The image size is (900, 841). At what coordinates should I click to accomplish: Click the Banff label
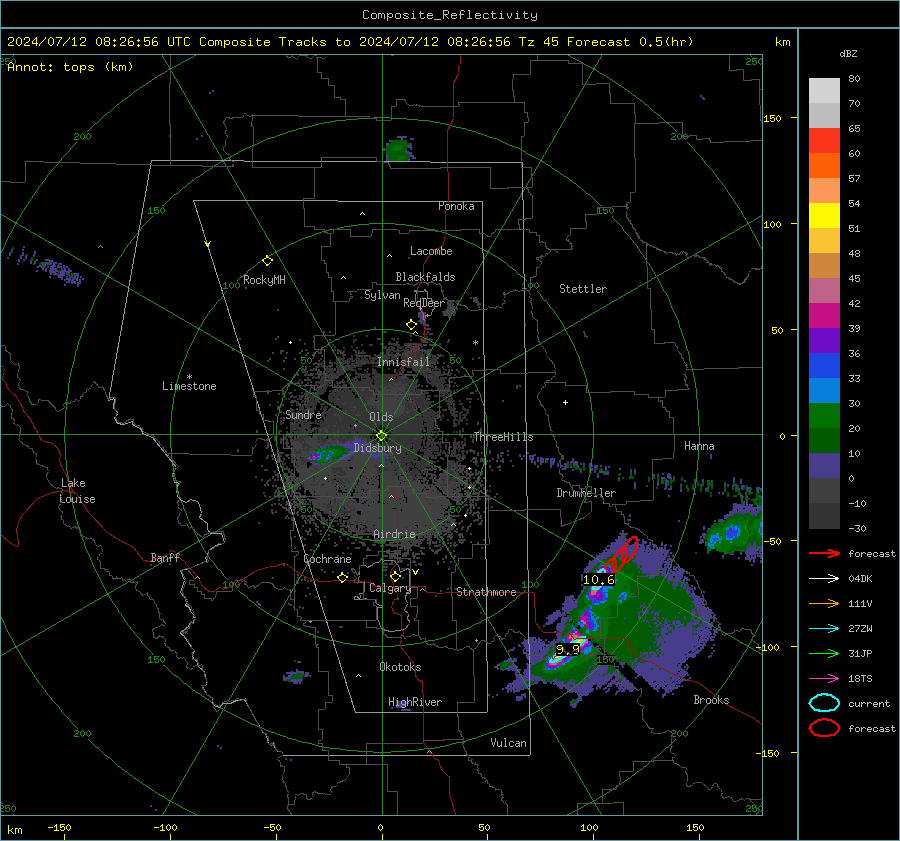pyautogui.click(x=165, y=557)
